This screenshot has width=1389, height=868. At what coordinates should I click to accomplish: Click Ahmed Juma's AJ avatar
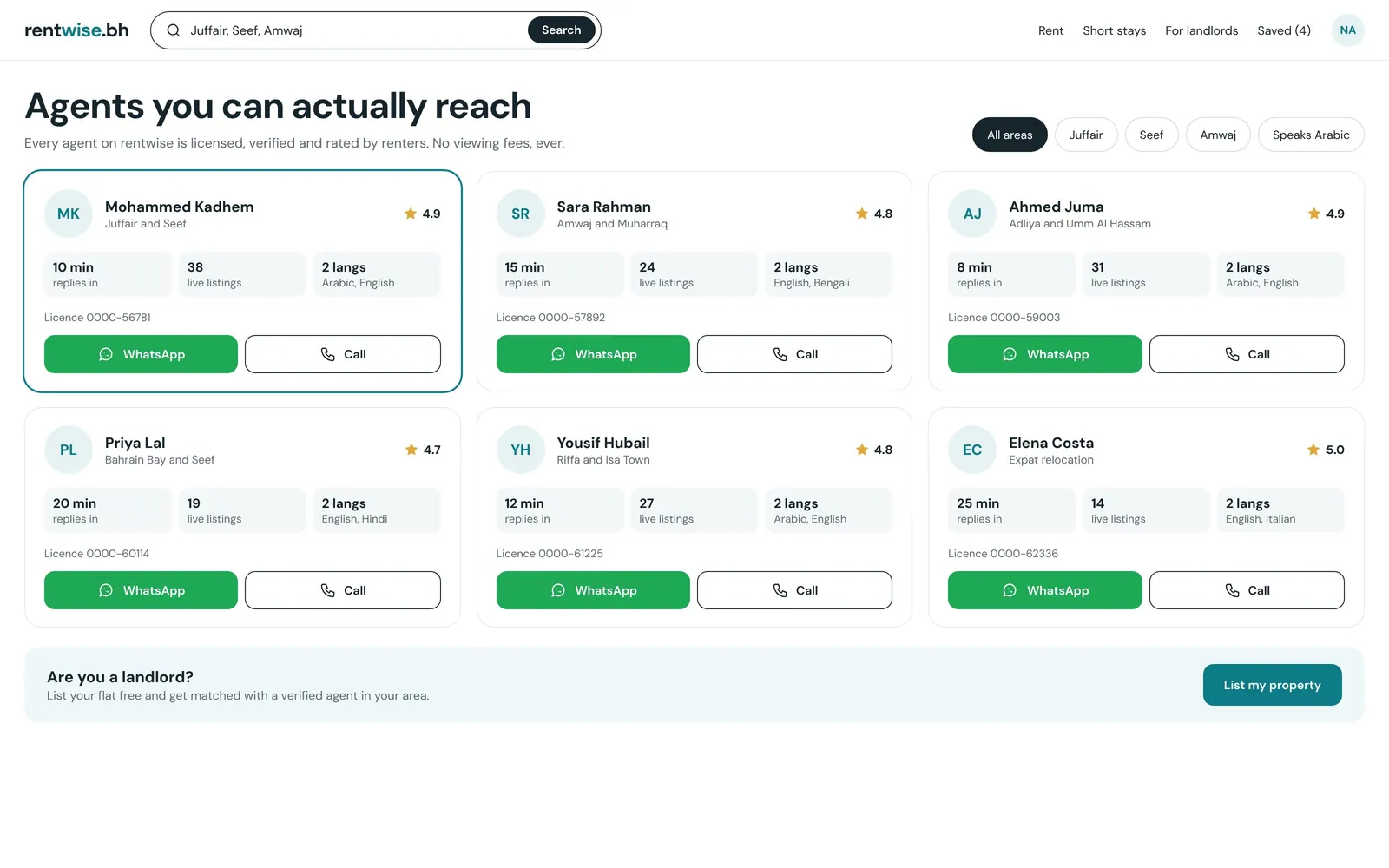coord(972,214)
